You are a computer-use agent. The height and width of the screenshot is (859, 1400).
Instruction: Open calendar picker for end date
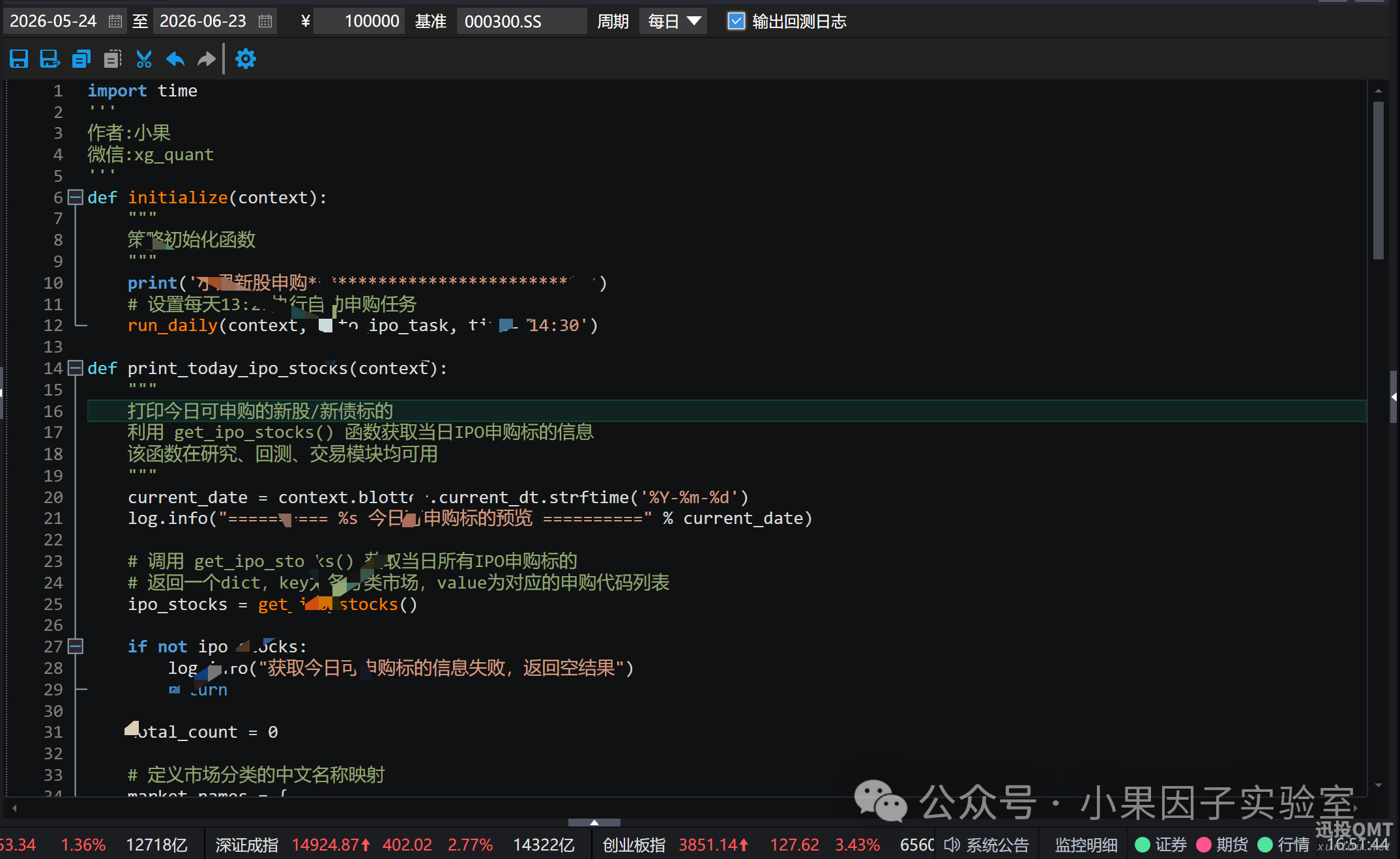tap(265, 22)
